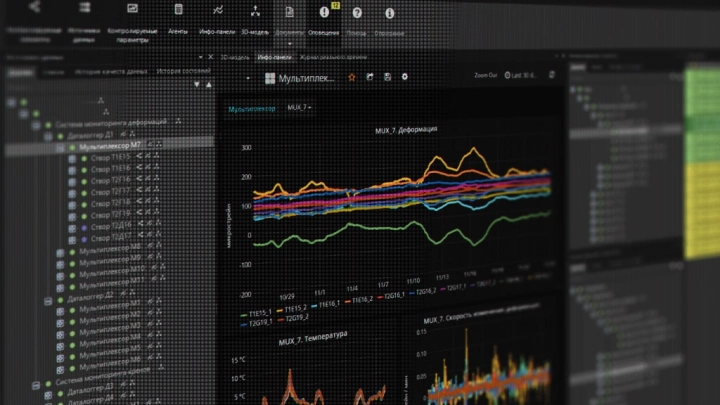Toggle T2G19_1 series in the chart legend

tap(260, 323)
